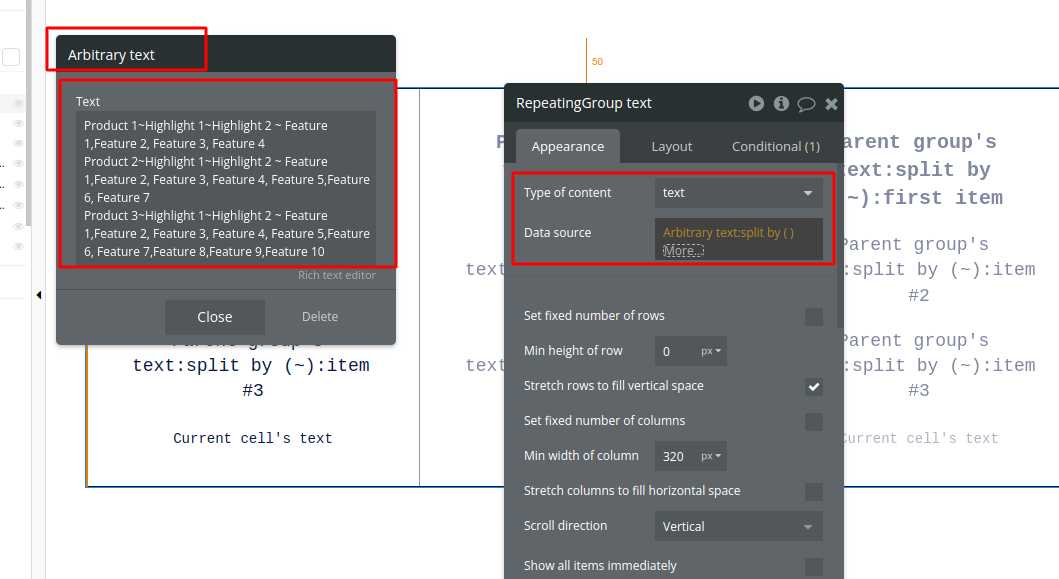Screen dimensions: 1059x579
Task: Click the play icon in RepeatingGroup text header
Action: [756, 103]
